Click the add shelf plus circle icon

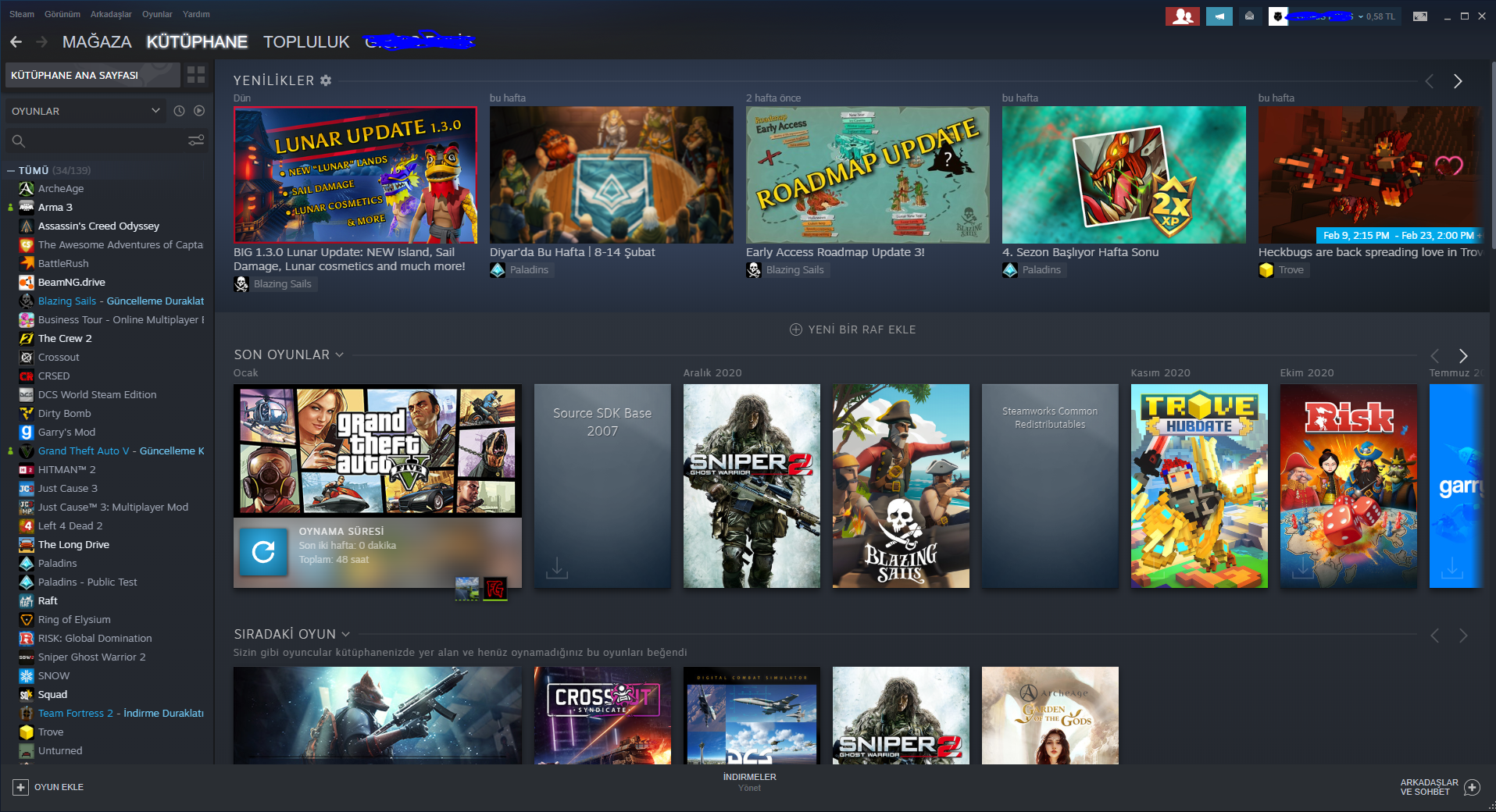[x=796, y=329]
